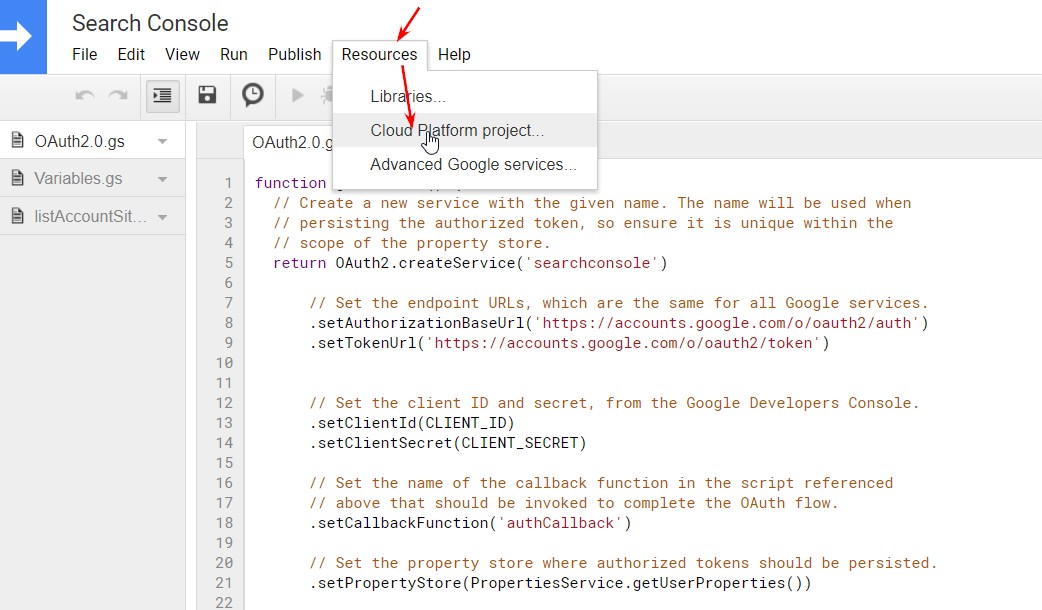Click comment about property store tokens persisted
Image resolution: width=1042 pixels, height=610 pixels.
point(623,563)
